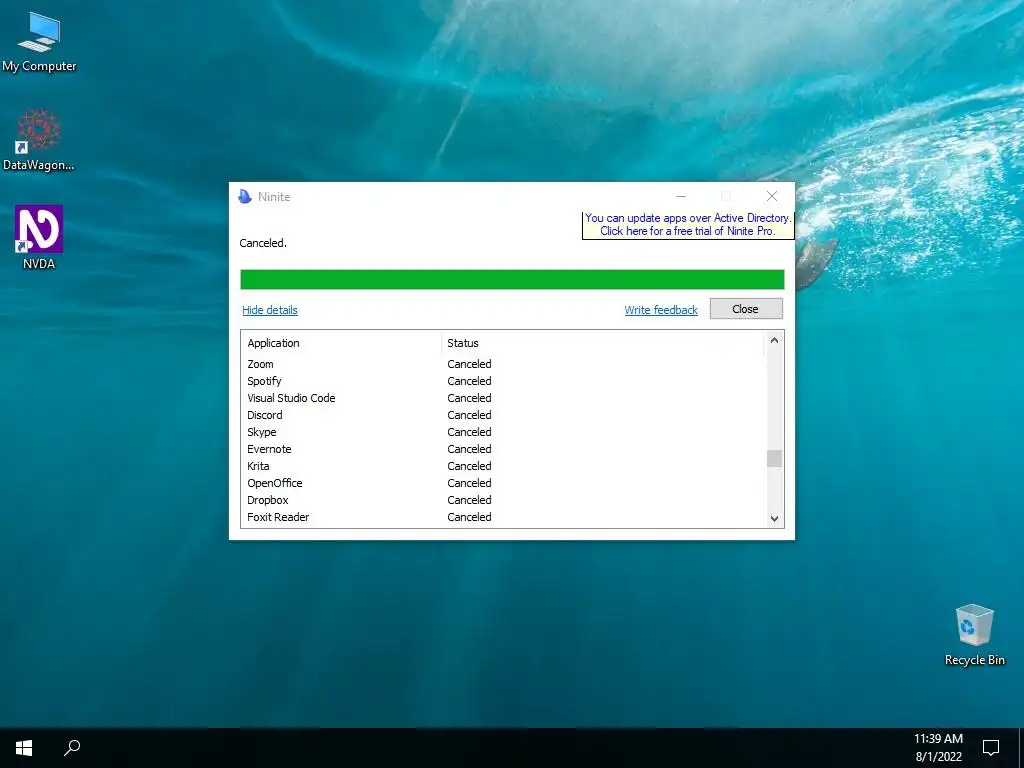
Task: Select the Recycle Bin icon
Action: pyautogui.click(x=974, y=635)
